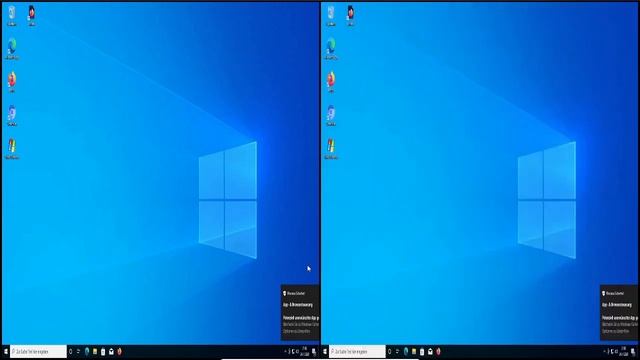
Task: Open Cortana circle on right taskbar
Action: (389, 351)
